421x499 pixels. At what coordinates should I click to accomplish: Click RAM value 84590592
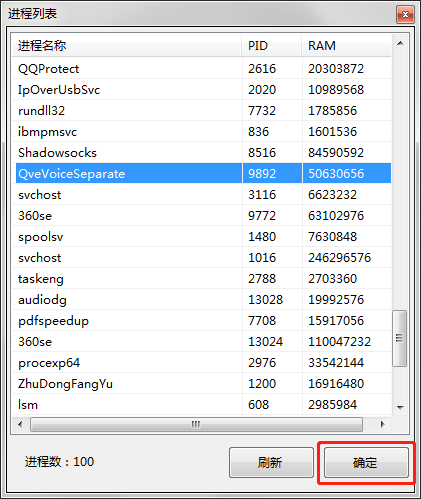pyautogui.click(x=336, y=153)
